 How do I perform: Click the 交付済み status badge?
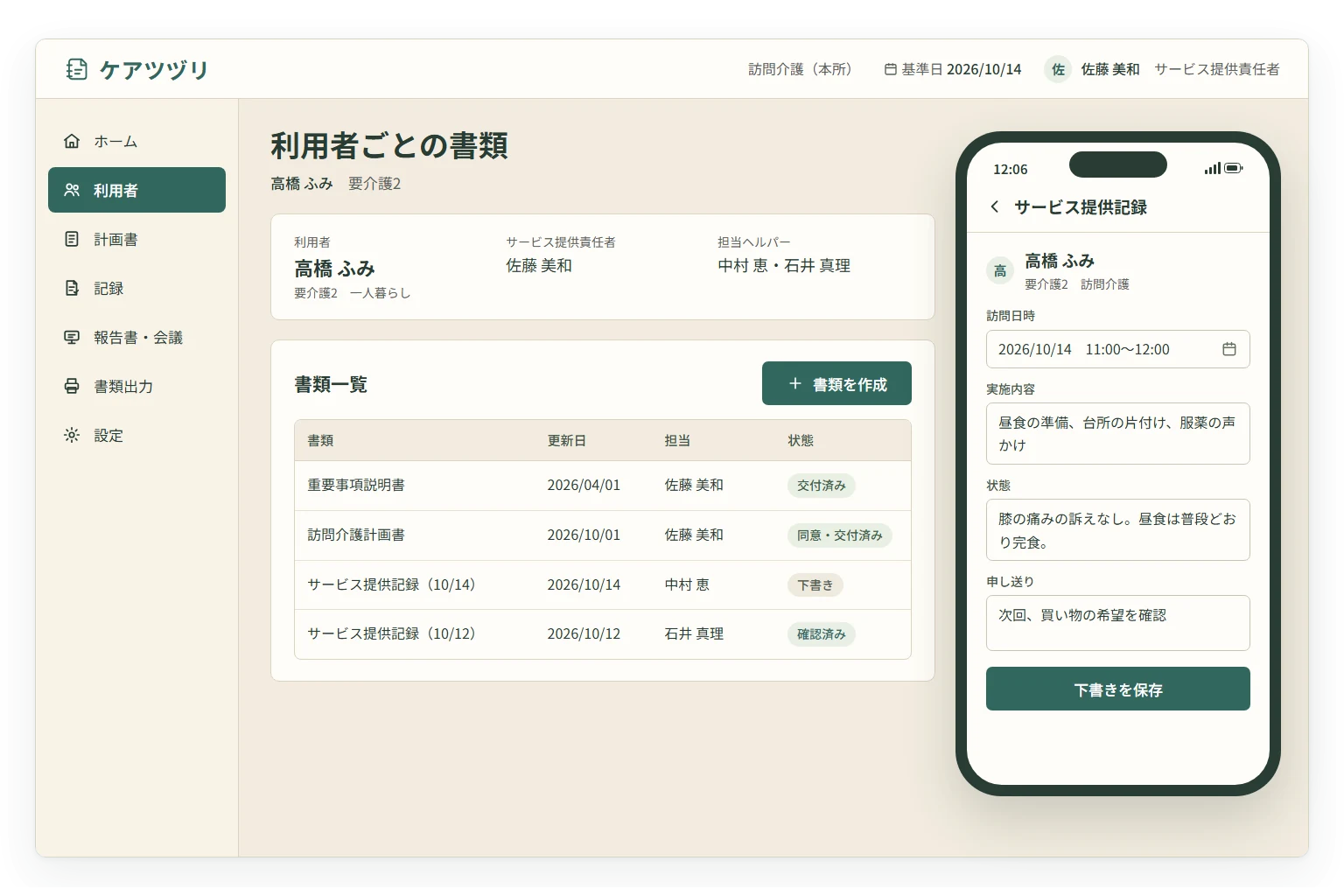(x=822, y=486)
